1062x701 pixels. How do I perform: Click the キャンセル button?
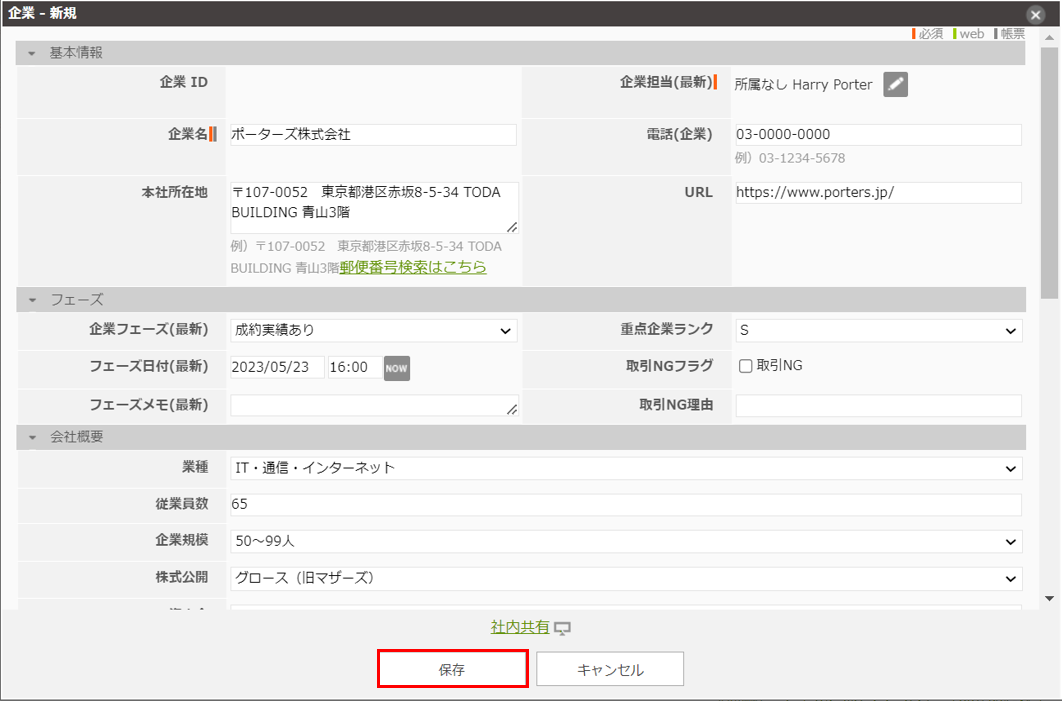tap(610, 670)
